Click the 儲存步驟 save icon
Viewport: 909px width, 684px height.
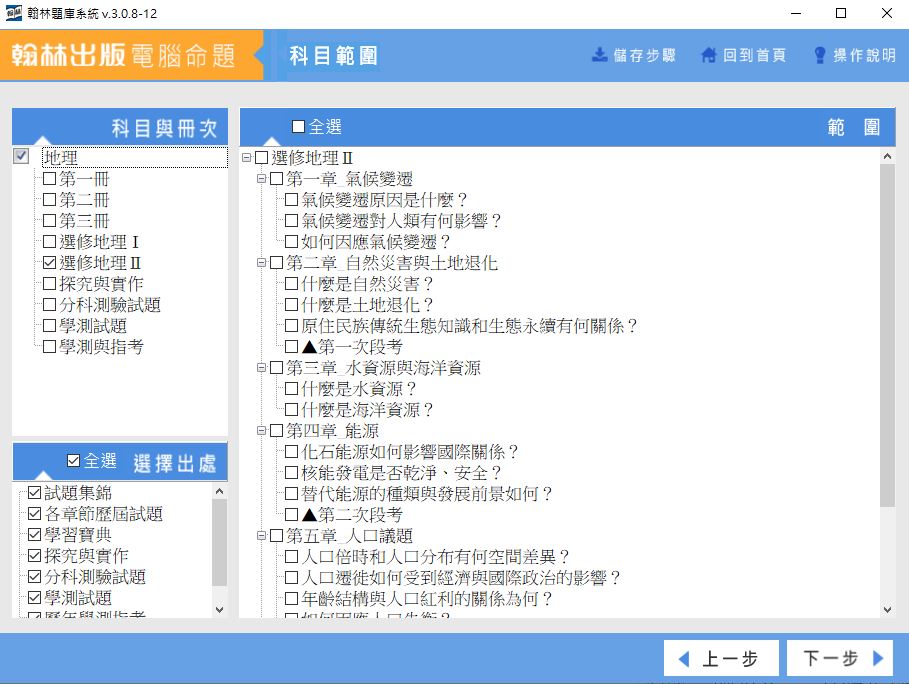(x=599, y=55)
